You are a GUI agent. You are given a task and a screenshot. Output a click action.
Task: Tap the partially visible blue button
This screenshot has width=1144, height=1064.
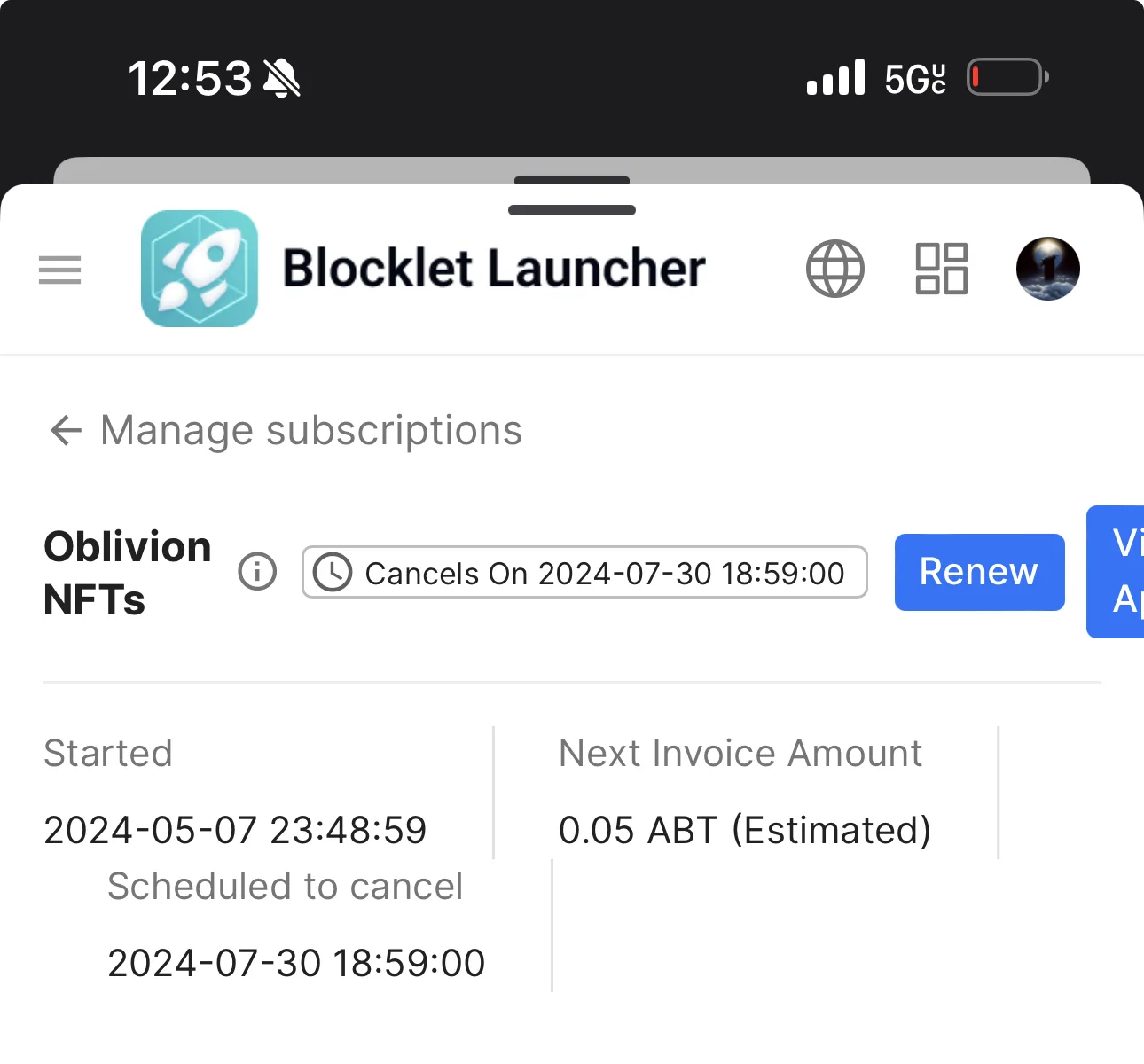tap(1116, 572)
